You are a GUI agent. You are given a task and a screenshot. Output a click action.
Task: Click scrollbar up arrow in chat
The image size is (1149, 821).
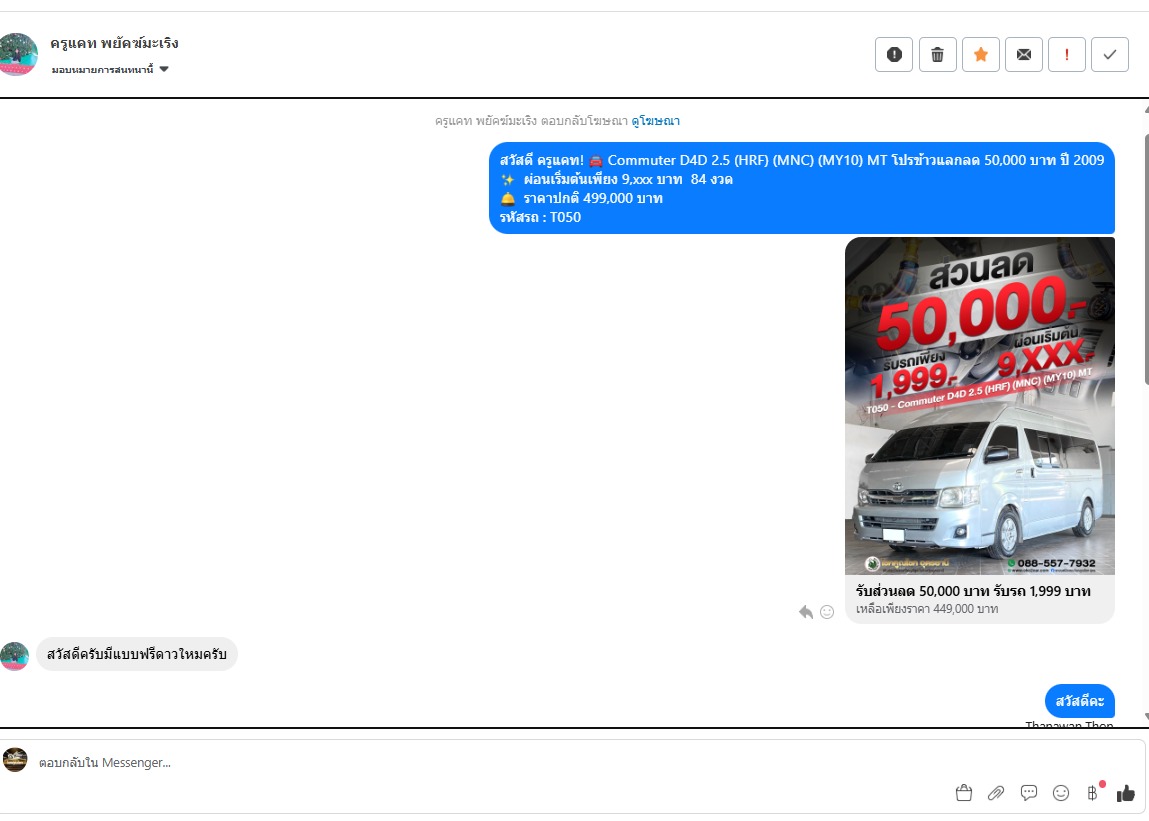point(1145,110)
